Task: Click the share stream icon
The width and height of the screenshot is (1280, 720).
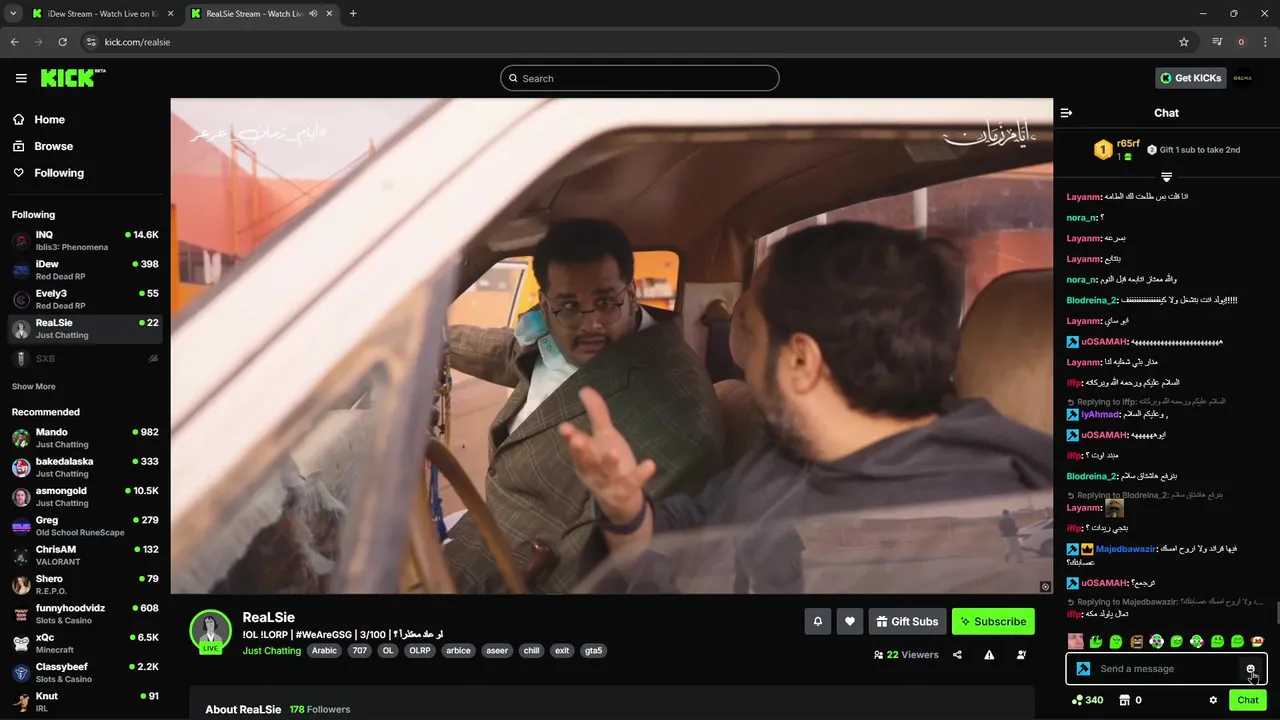Action: [x=957, y=655]
